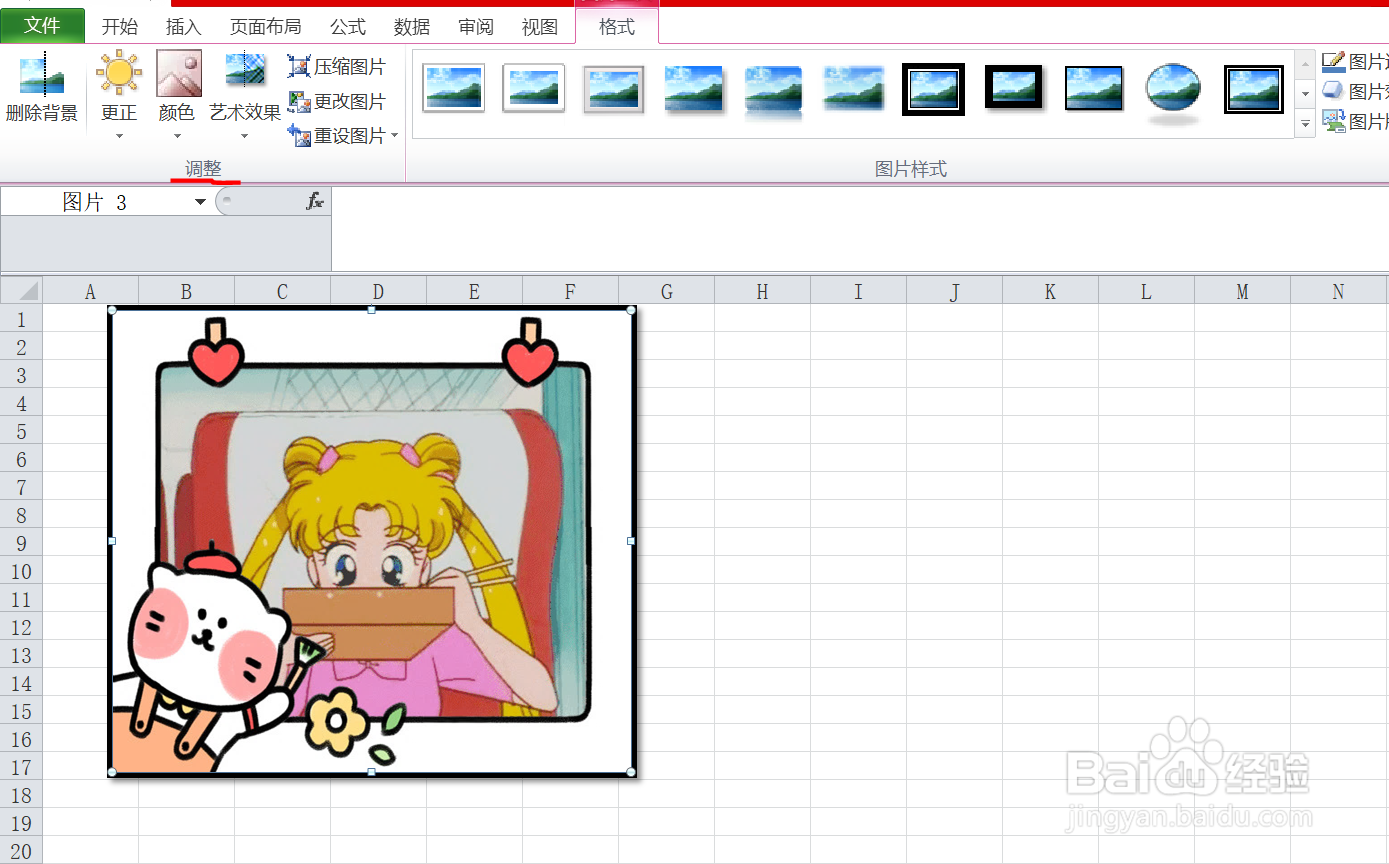Apply the oval picture style

click(x=1173, y=88)
